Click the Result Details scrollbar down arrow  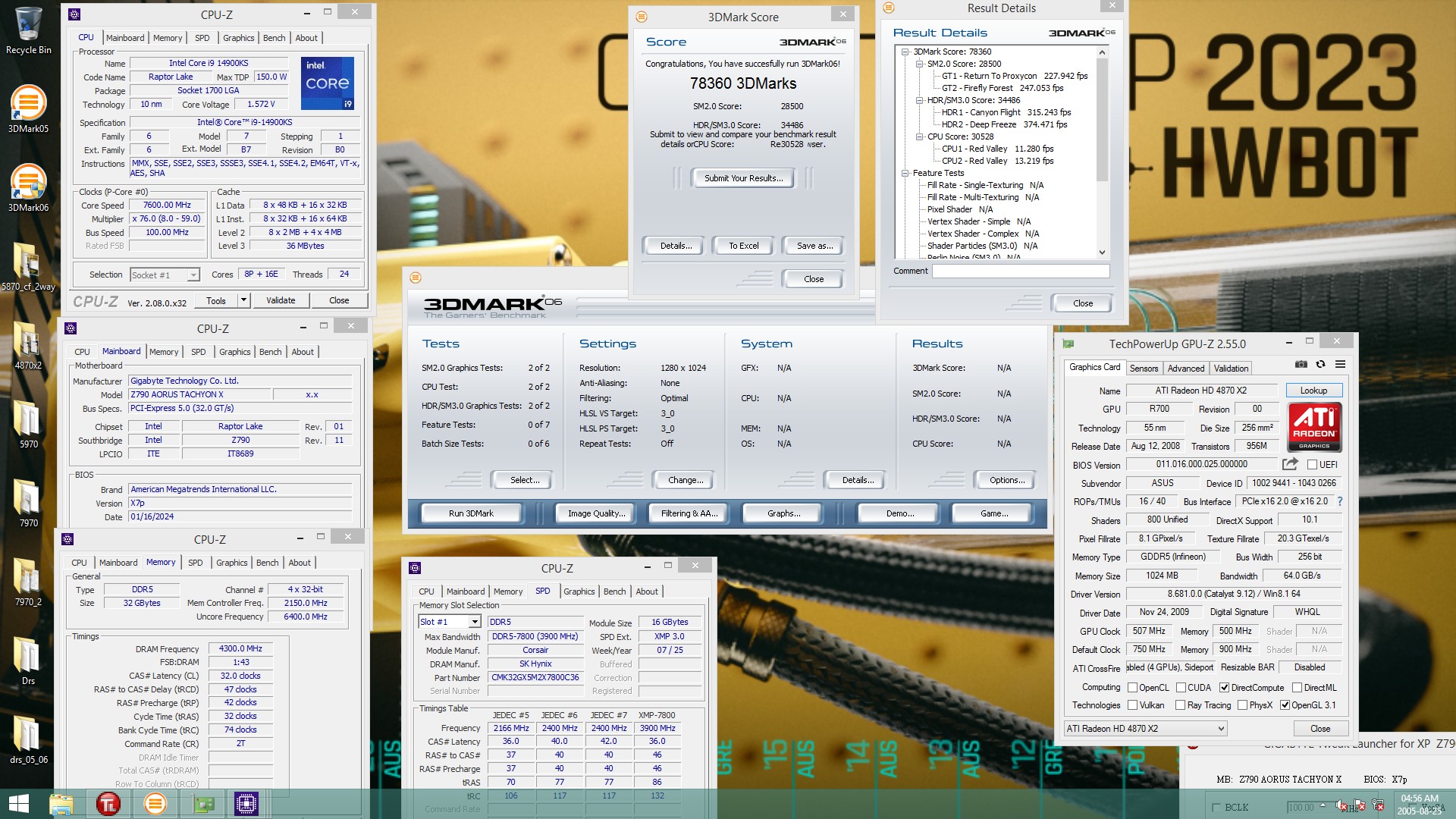point(1102,253)
